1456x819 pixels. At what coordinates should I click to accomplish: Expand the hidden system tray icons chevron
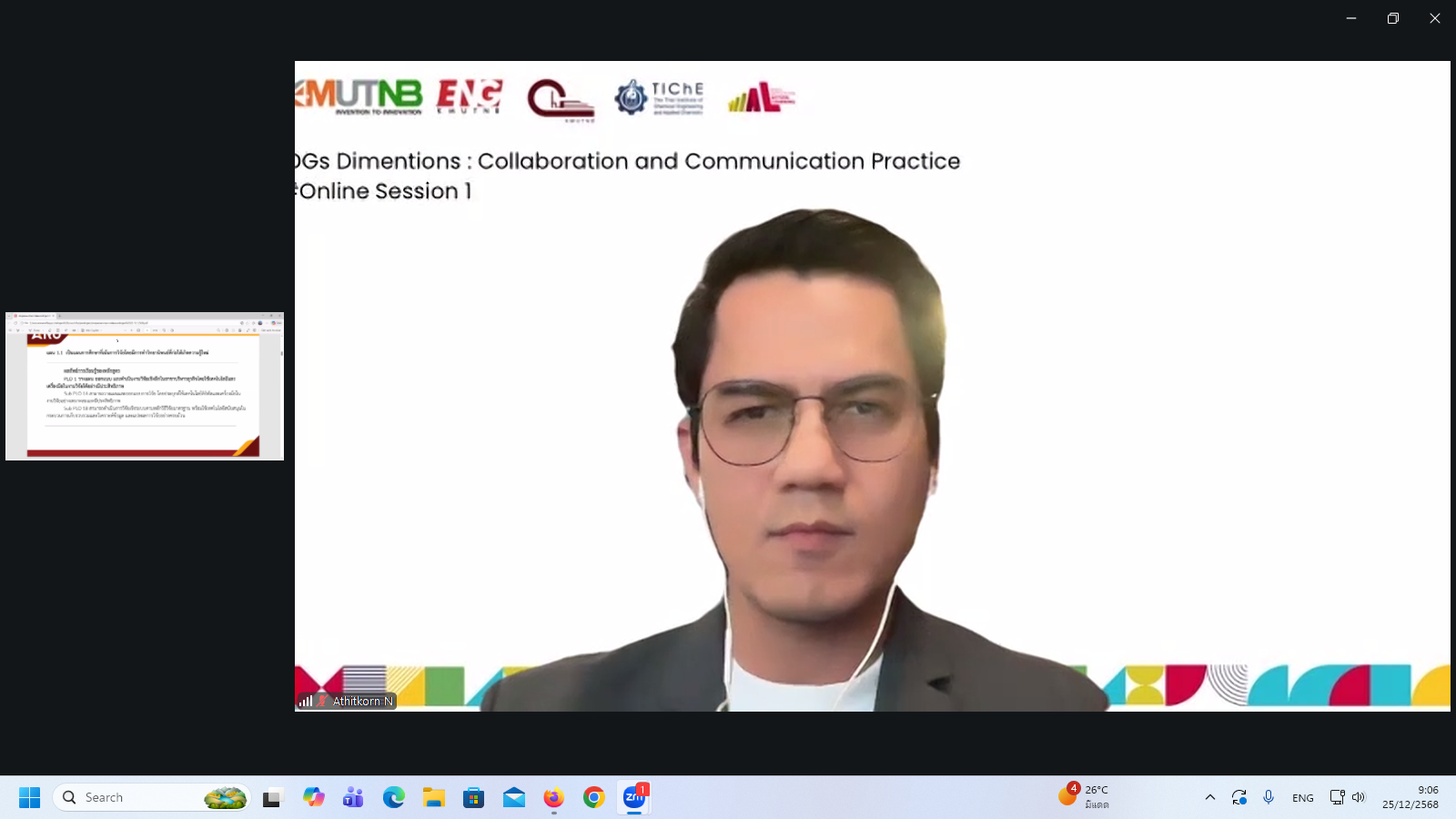[x=1210, y=798]
